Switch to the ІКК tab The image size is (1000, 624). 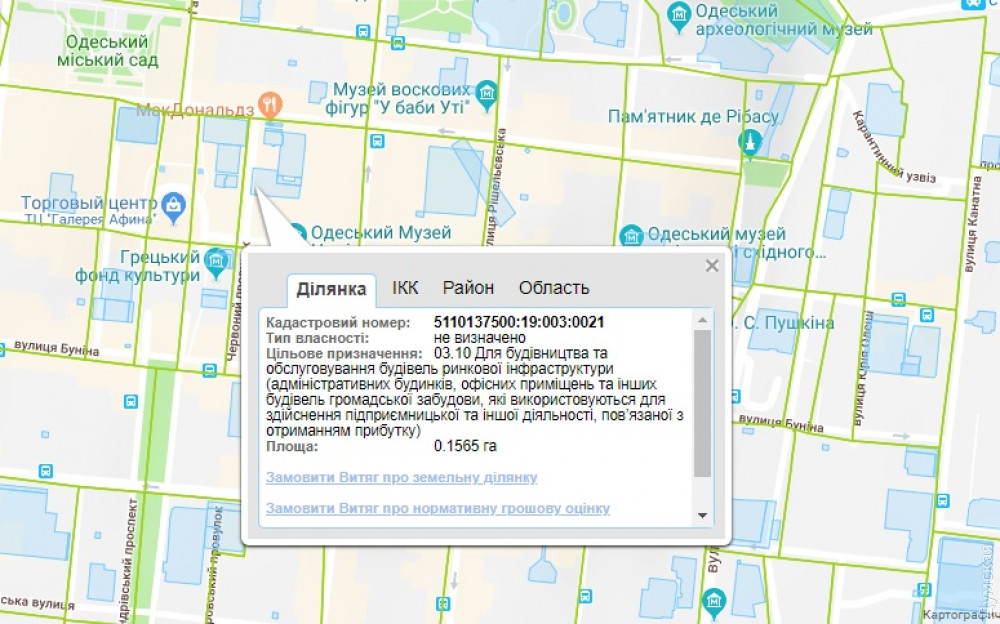pyautogui.click(x=405, y=288)
